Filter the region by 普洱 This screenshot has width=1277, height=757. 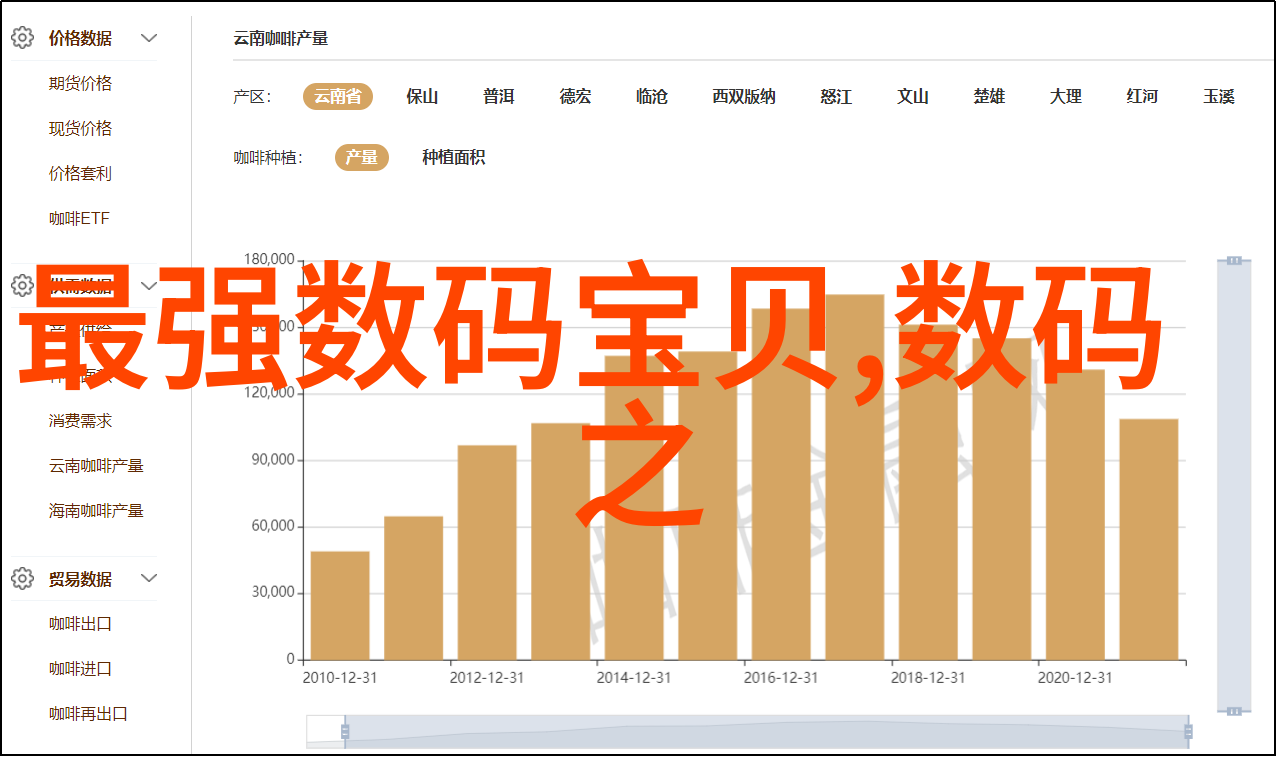(x=498, y=96)
